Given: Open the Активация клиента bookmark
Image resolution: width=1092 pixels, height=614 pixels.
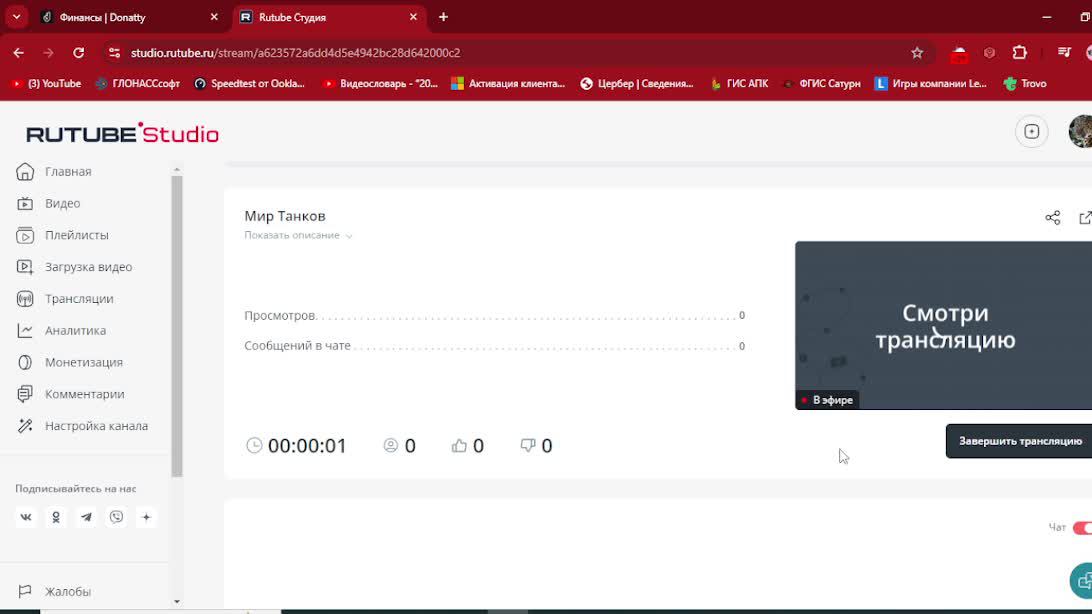Looking at the screenshot, I should coord(508,84).
